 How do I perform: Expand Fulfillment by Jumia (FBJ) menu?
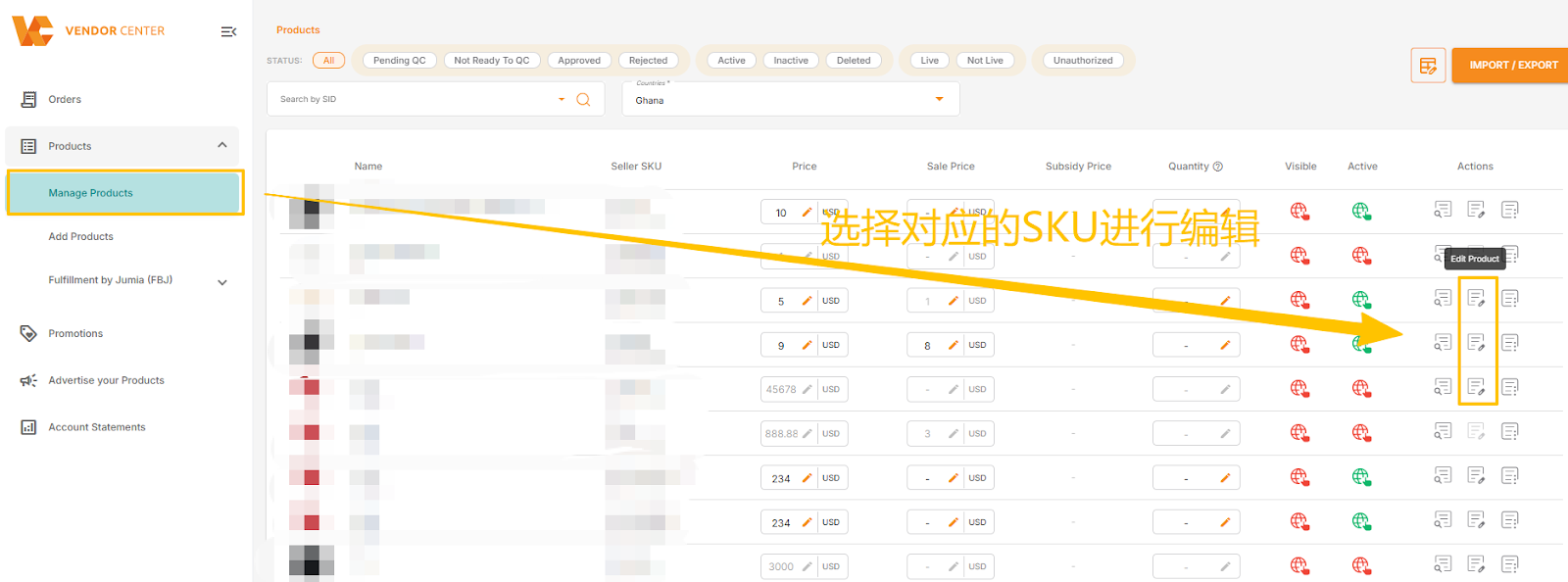222,282
